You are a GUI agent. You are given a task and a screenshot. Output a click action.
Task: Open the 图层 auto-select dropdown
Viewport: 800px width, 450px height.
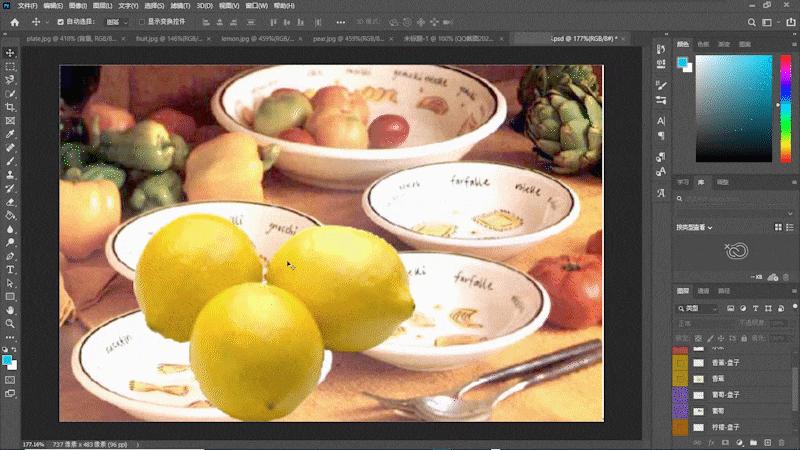tap(117, 21)
